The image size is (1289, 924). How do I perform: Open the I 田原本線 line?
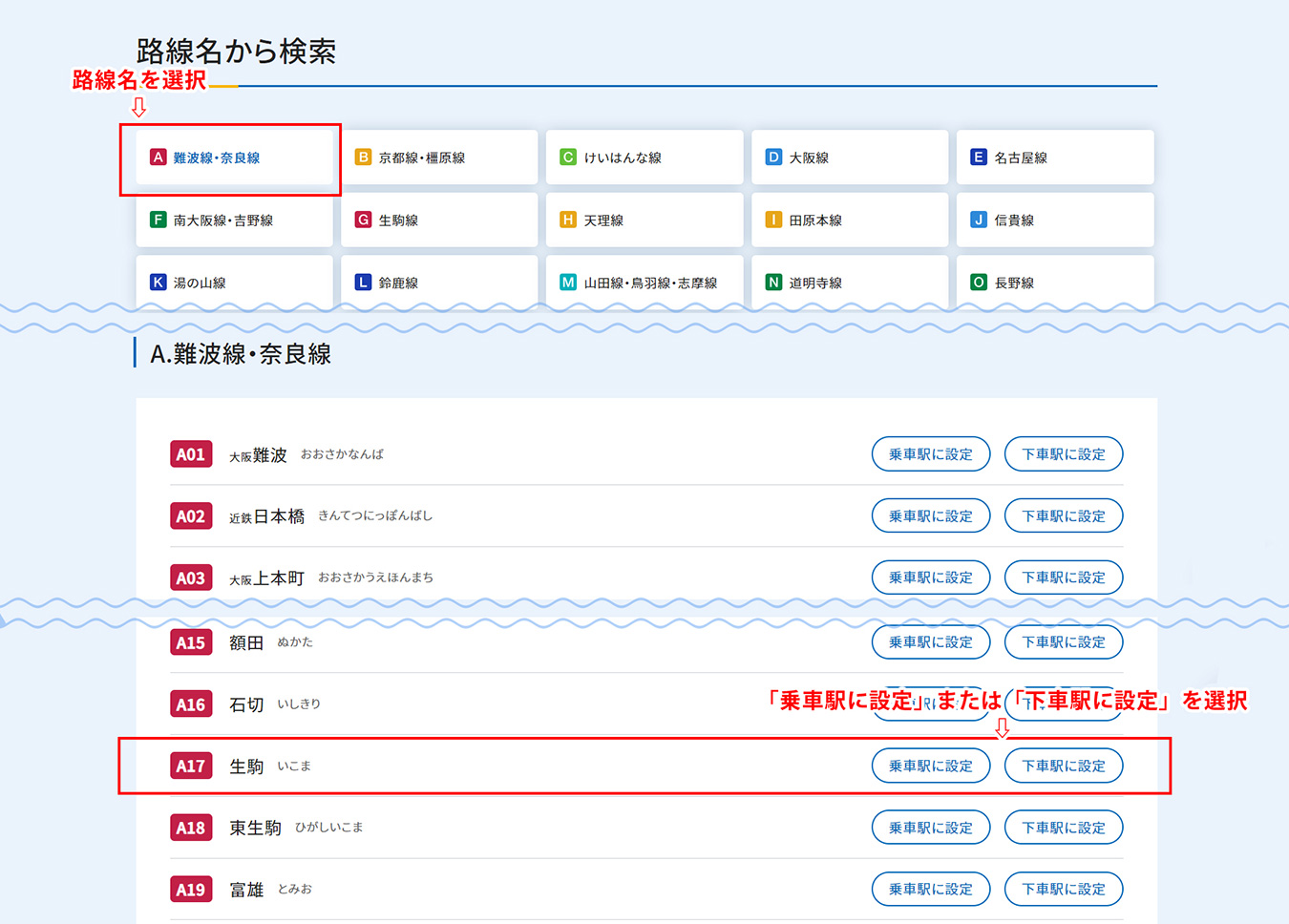click(x=850, y=220)
